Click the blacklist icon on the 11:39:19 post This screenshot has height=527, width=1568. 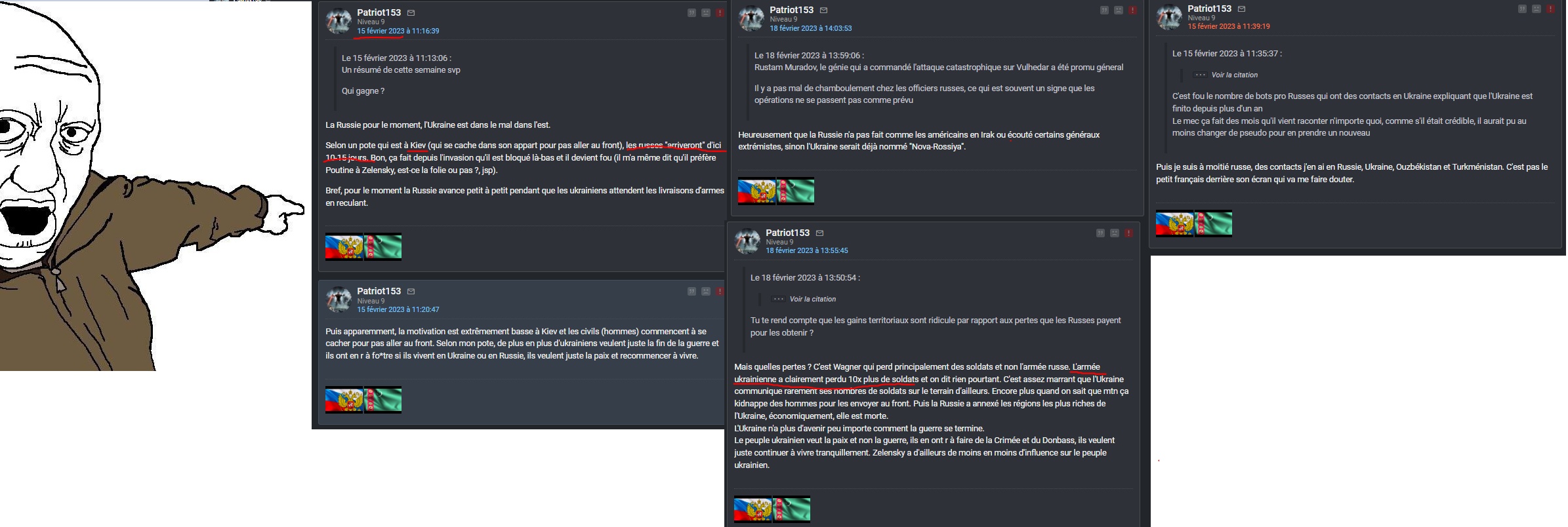tap(1537, 9)
